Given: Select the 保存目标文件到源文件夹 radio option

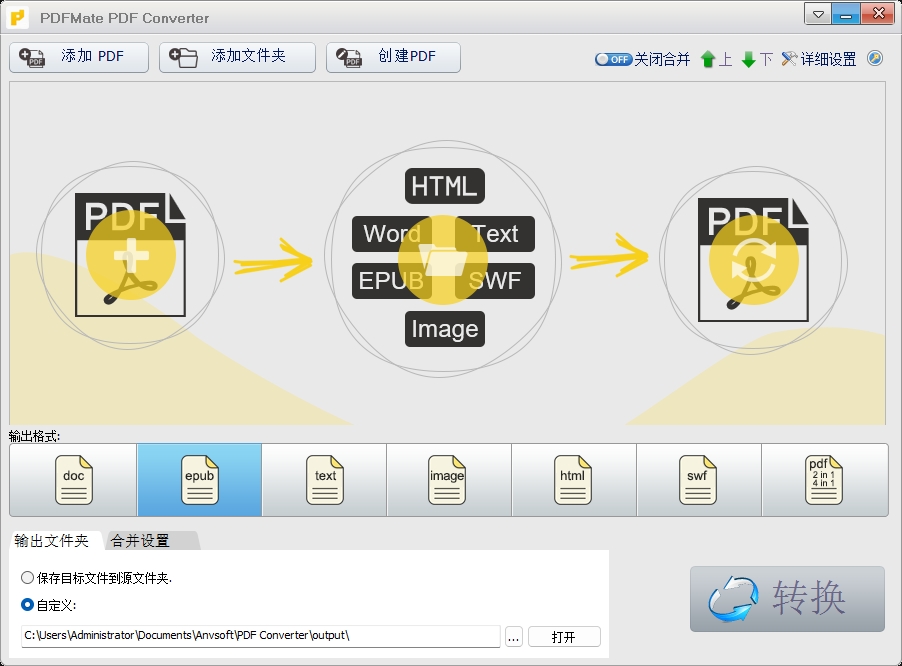Looking at the screenshot, I should 29,577.
